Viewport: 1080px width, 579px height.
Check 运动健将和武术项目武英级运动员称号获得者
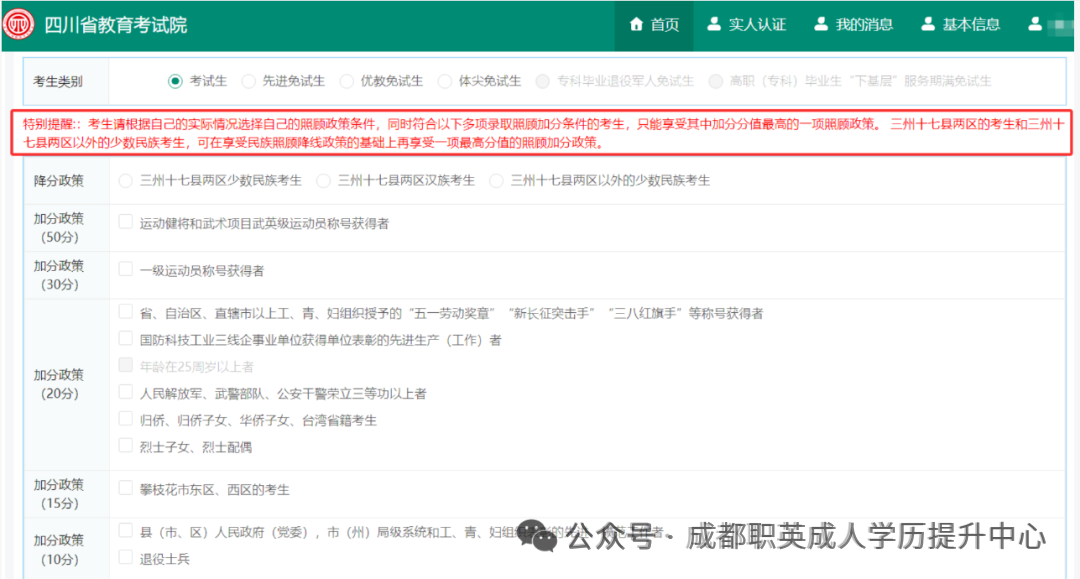pos(125,222)
